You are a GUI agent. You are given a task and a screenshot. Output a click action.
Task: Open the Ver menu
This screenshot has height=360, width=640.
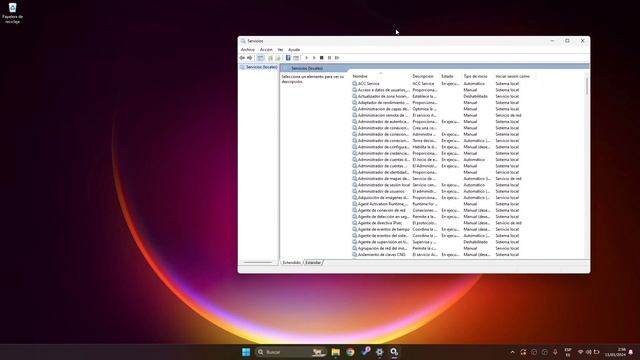click(280, 49)
